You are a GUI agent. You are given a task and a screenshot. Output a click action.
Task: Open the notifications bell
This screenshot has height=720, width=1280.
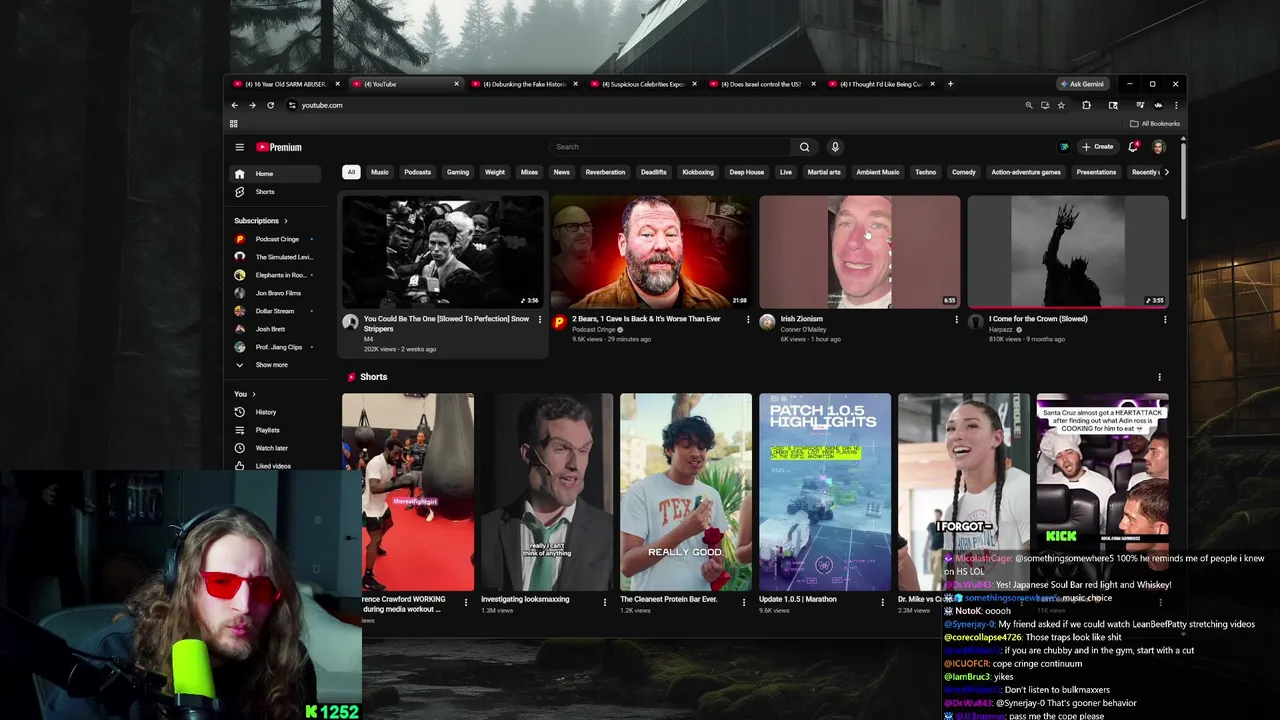click(1133, 147)
